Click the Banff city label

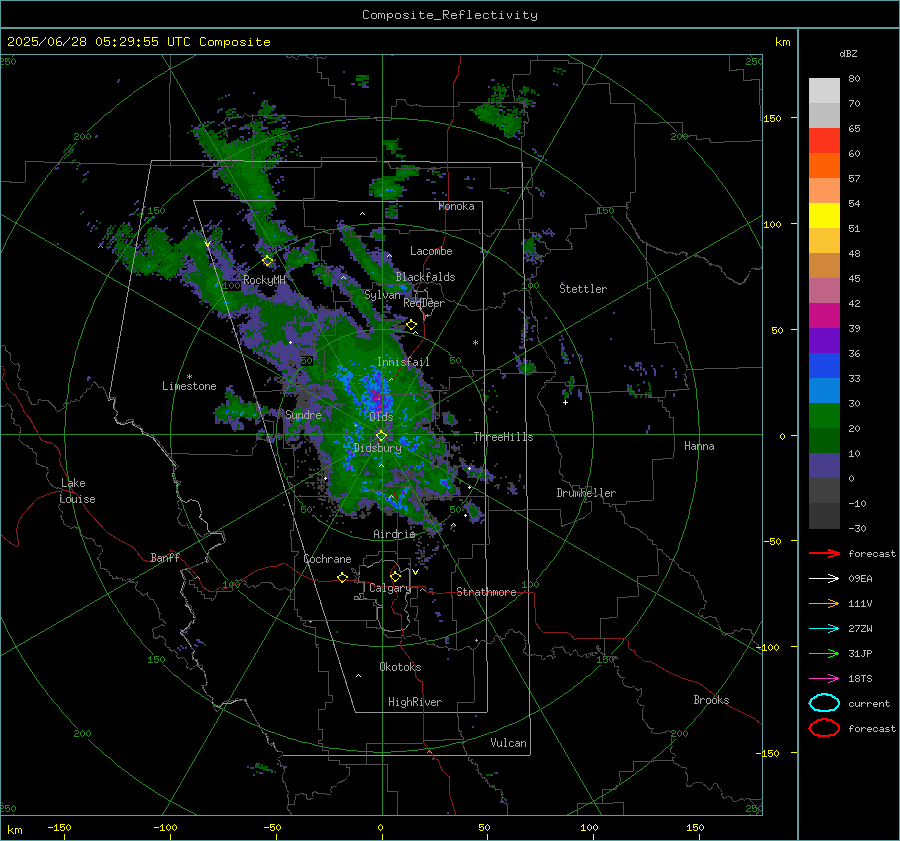click(x=165, y=557)
